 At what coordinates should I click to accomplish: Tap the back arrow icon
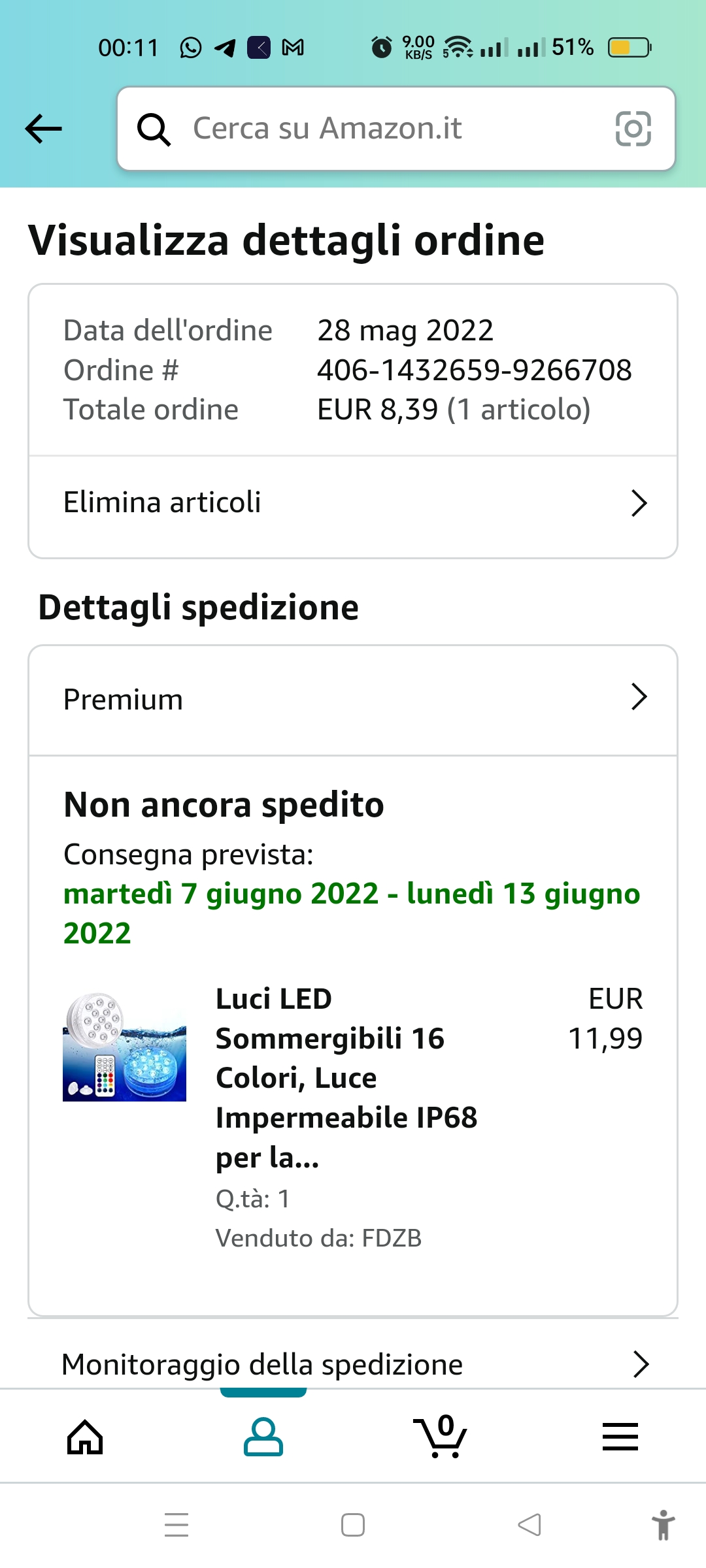[44, 129]
